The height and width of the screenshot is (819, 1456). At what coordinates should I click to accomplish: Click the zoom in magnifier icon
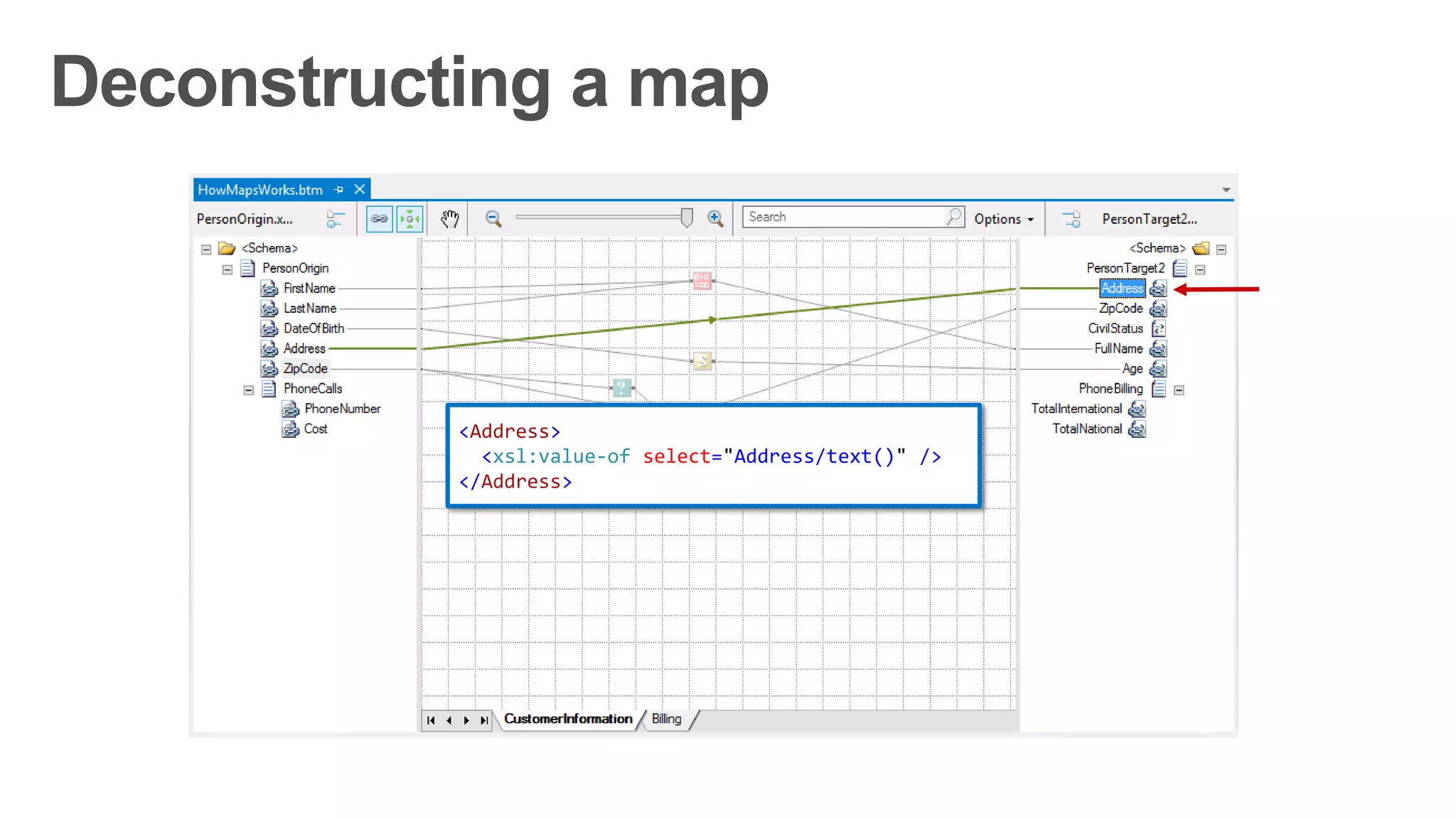[x=715, y=218]
